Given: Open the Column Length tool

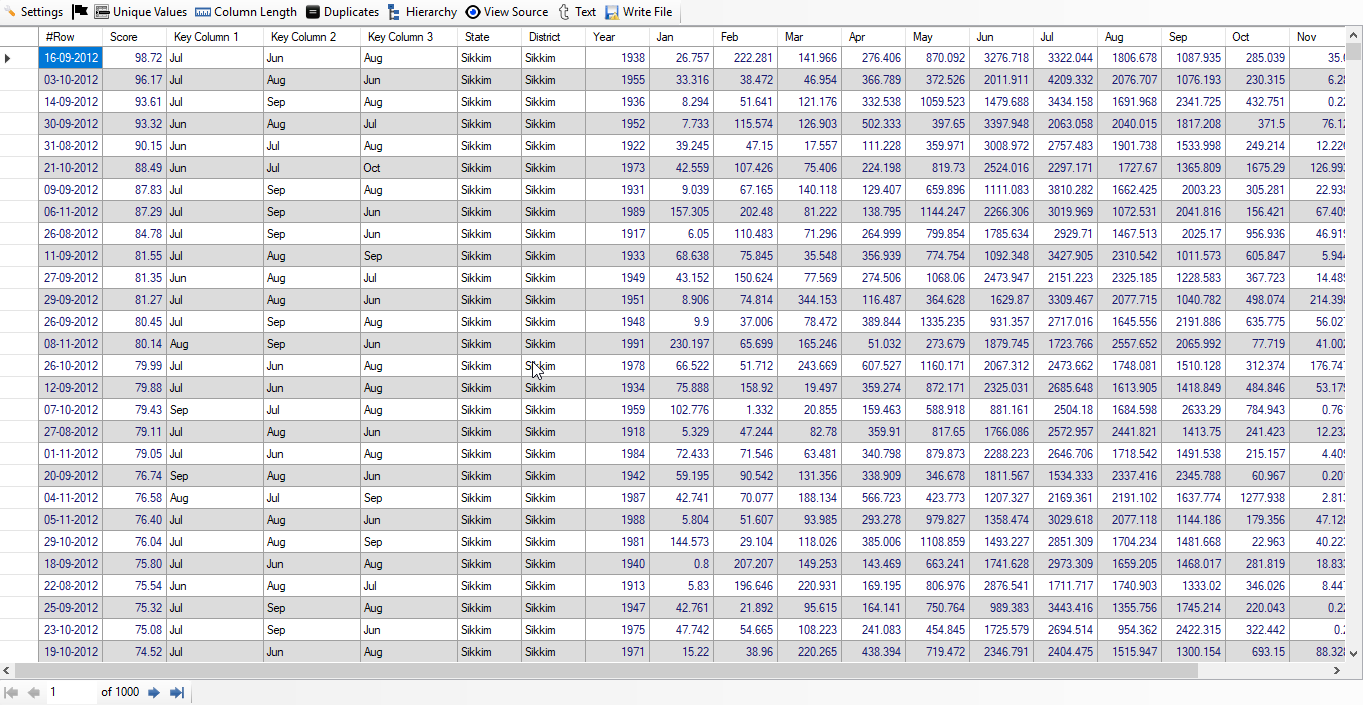Looking at the screenshot, I should point(245,12).
